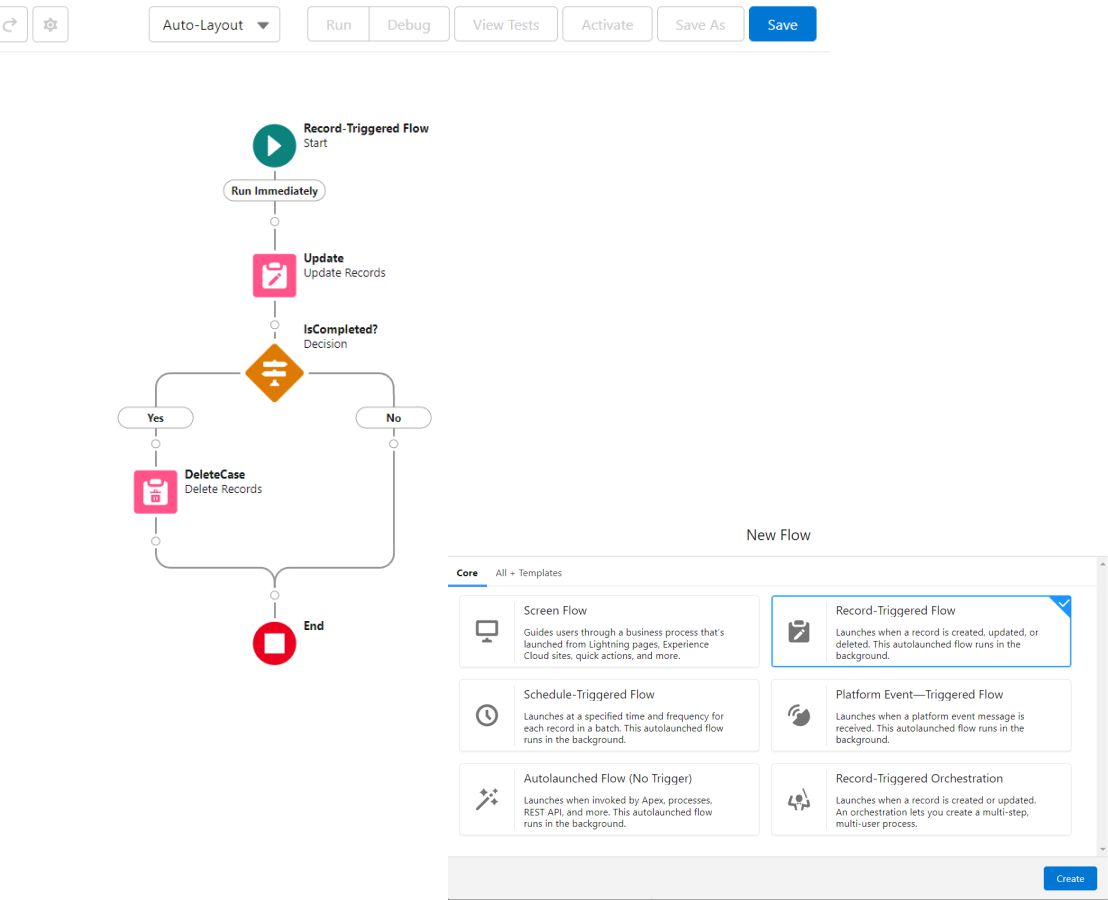
Task: Expand the Auto-Layout dropdown
Action: [214, 25]
